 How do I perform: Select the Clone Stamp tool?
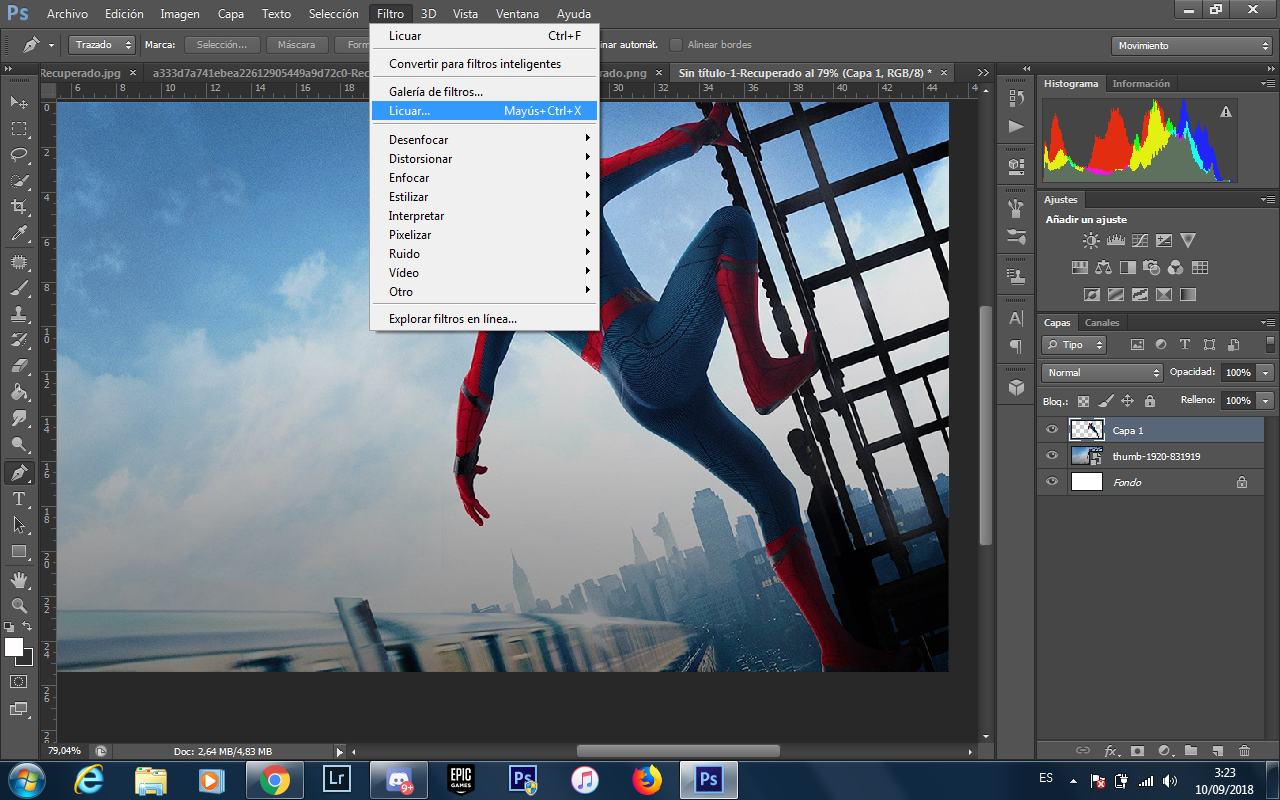pos(19,314)
